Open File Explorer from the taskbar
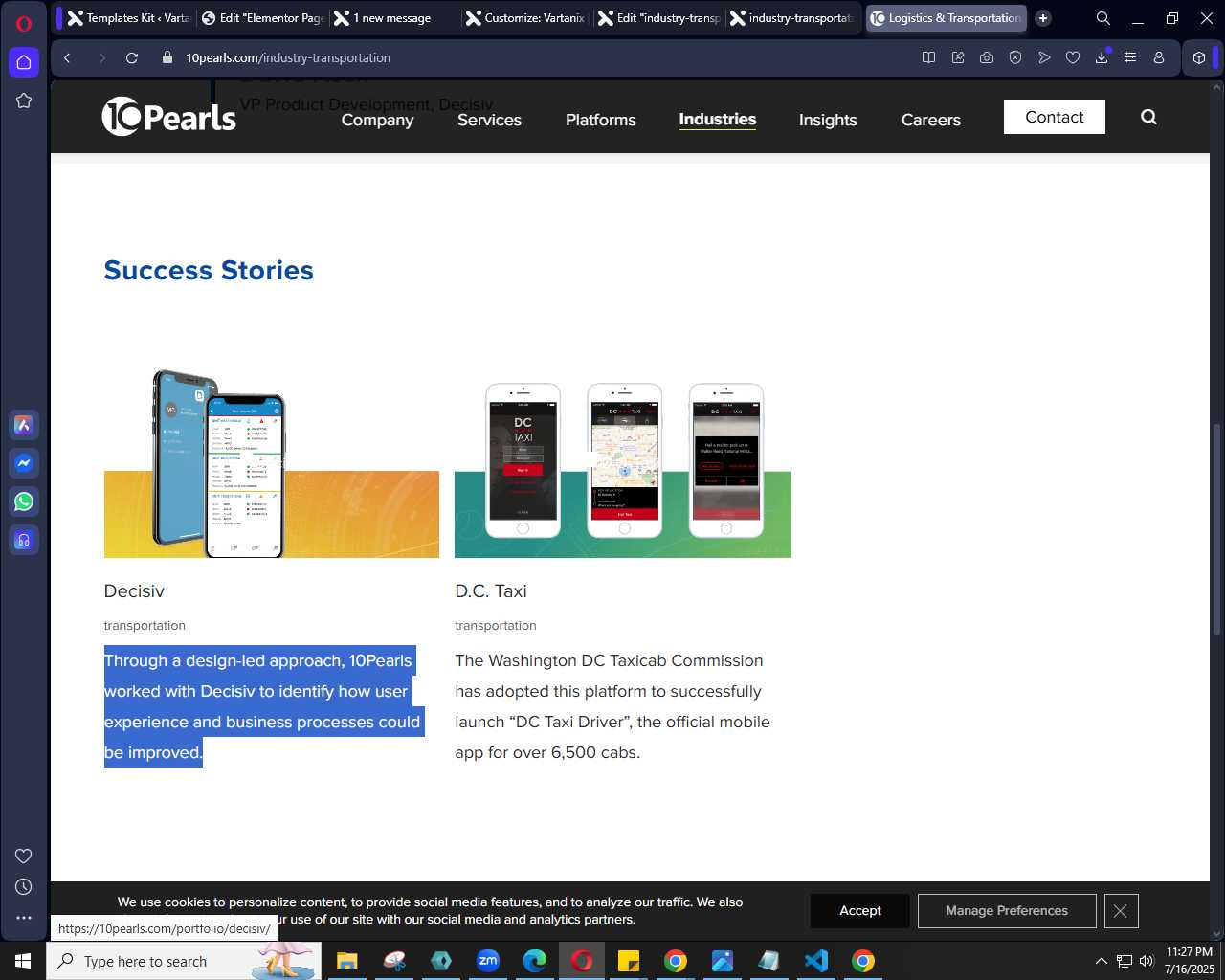The image size is (1225, 980). tap(346, 961)
